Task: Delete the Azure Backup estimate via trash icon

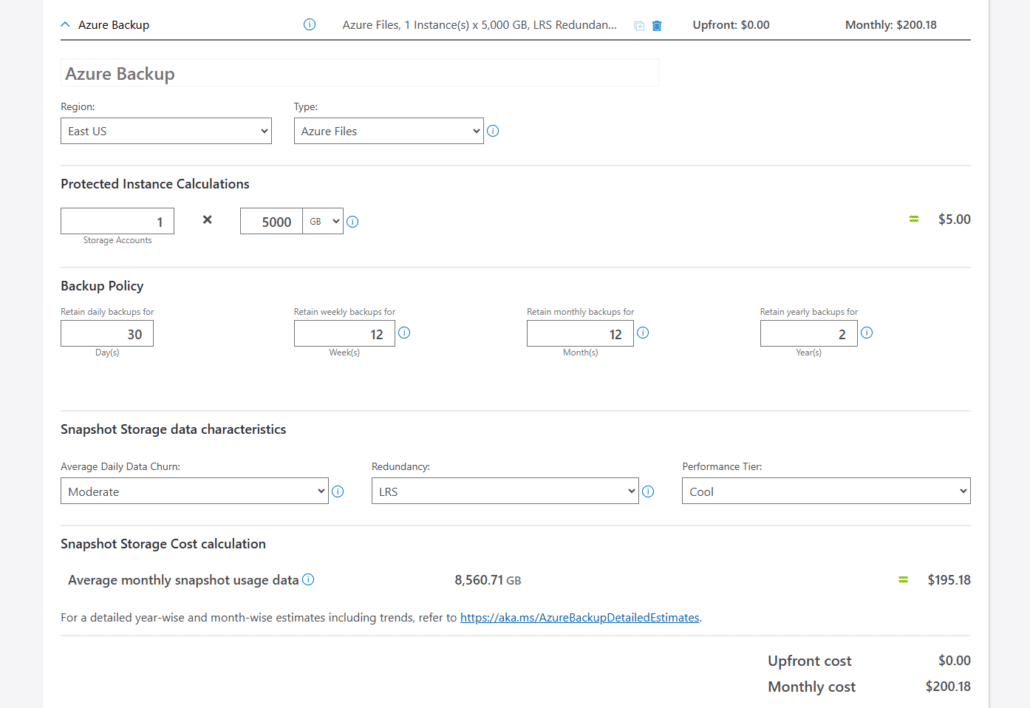Action: [656, 25]
